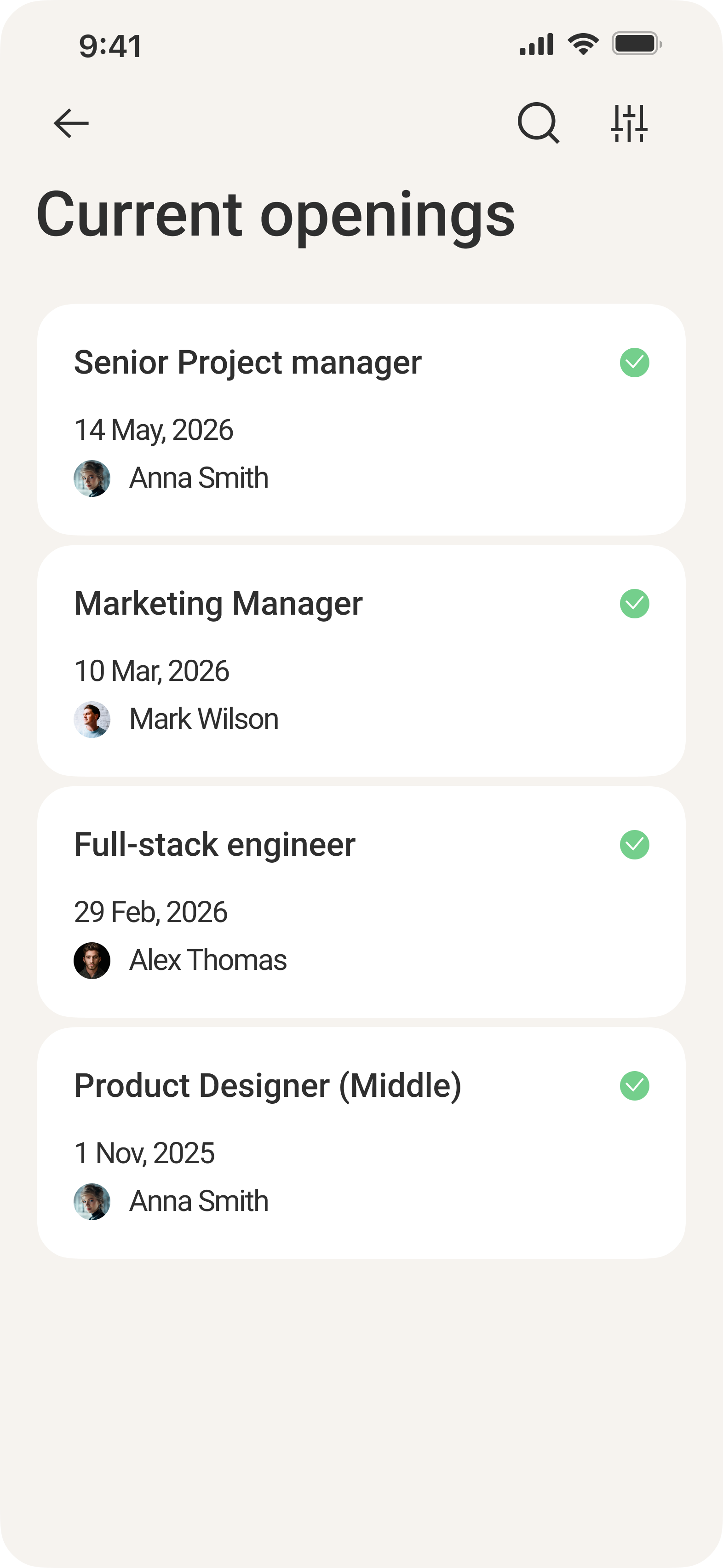Screen dimensions: 723x1568
Task: Open Product Designer (Middle) listing title
Action: tap(268, 1086)
